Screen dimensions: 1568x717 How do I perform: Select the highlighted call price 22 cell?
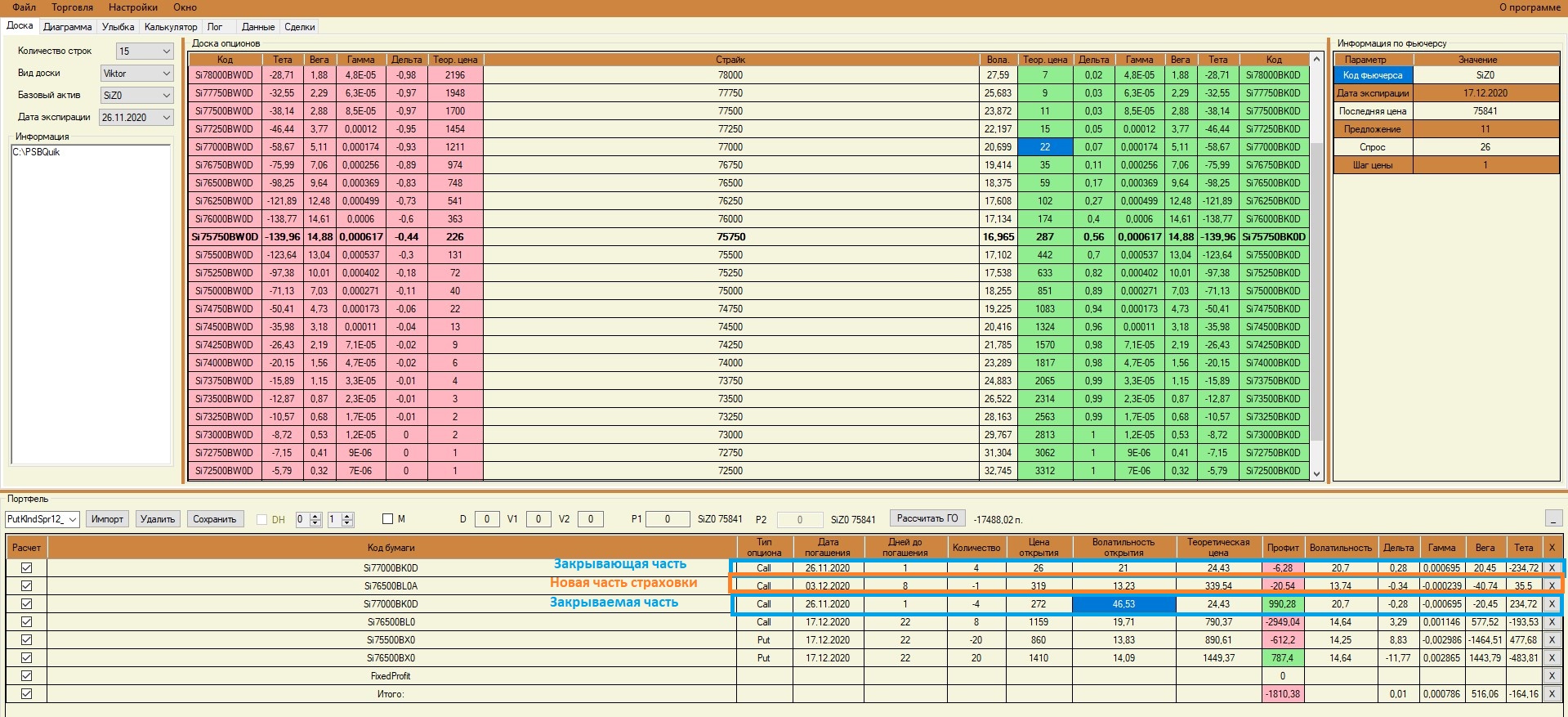tap(1045, 147)
